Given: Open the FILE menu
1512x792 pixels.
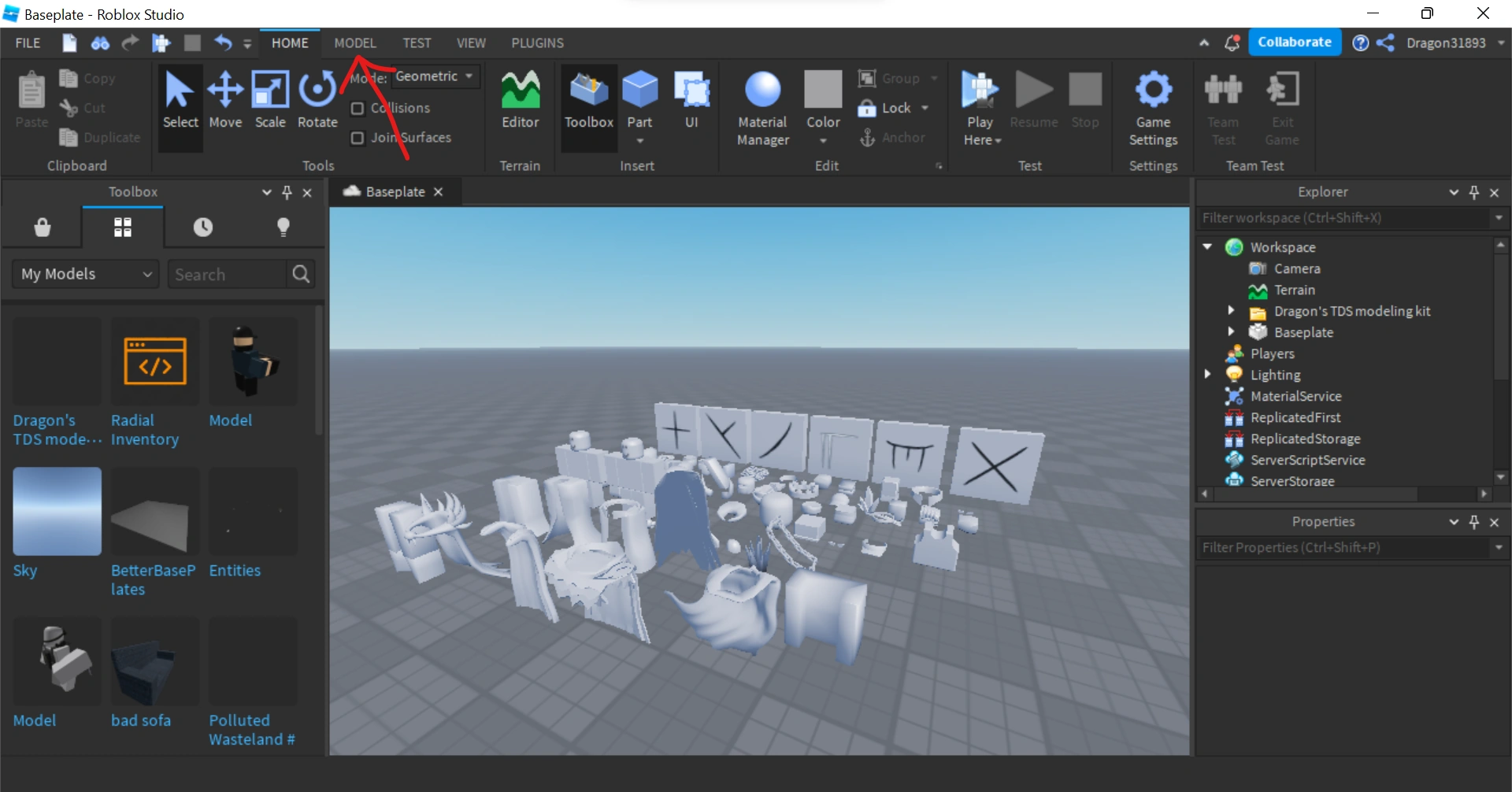Looking at the screenshot, I should pyautogui.click(x=28, y=43).
